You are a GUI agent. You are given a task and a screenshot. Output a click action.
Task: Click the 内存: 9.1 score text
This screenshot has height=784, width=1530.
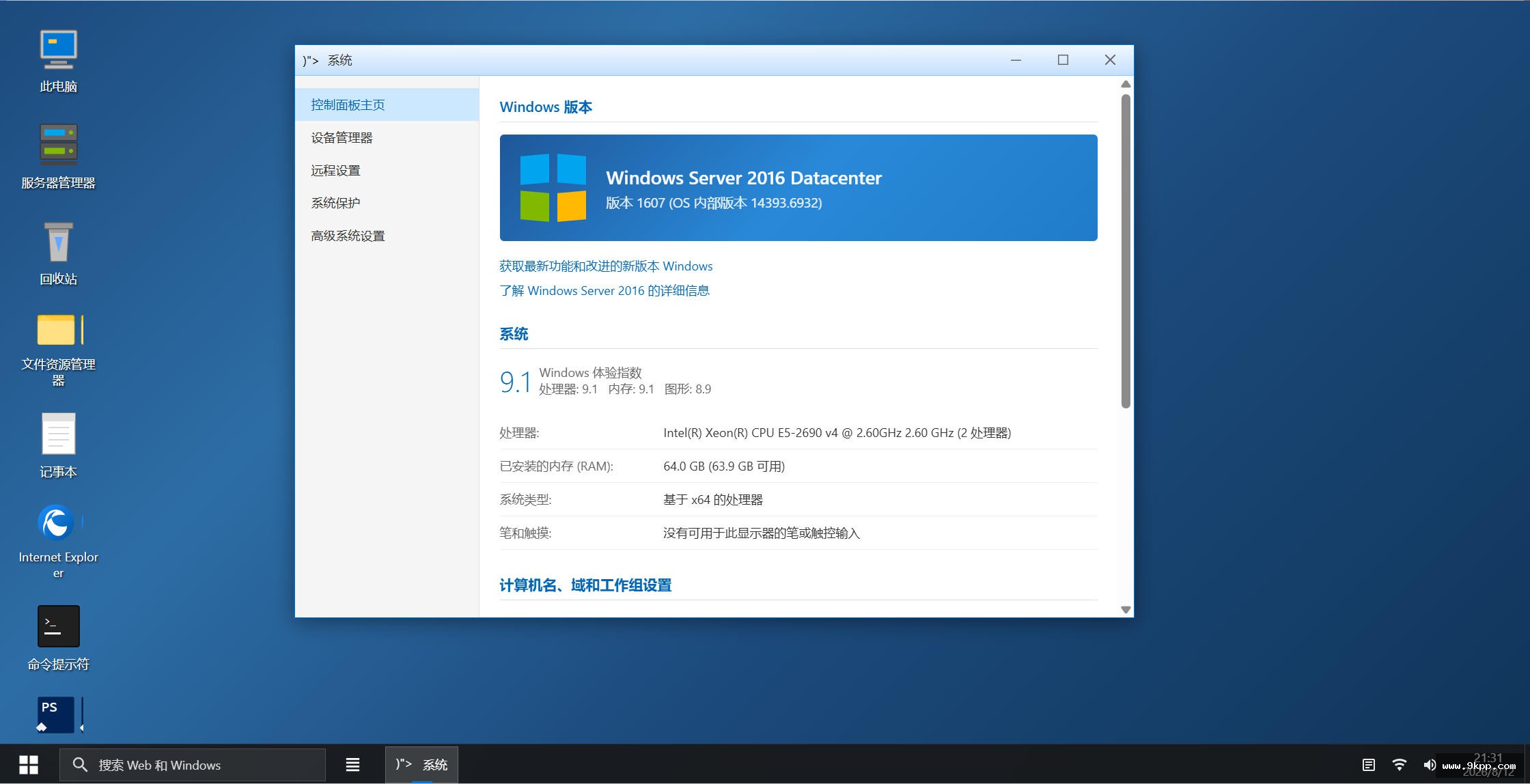coord(631,389)
